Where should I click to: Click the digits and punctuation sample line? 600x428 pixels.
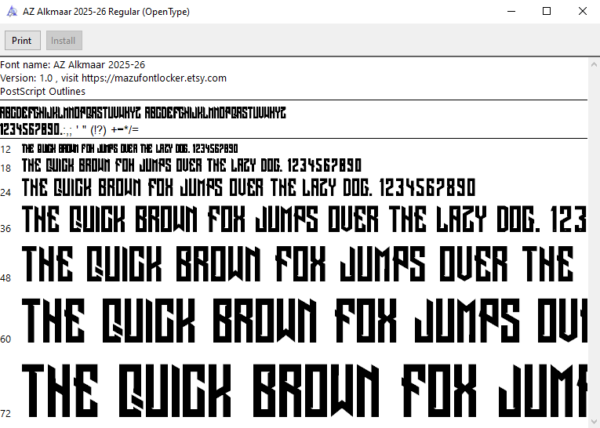click(70, 130)
